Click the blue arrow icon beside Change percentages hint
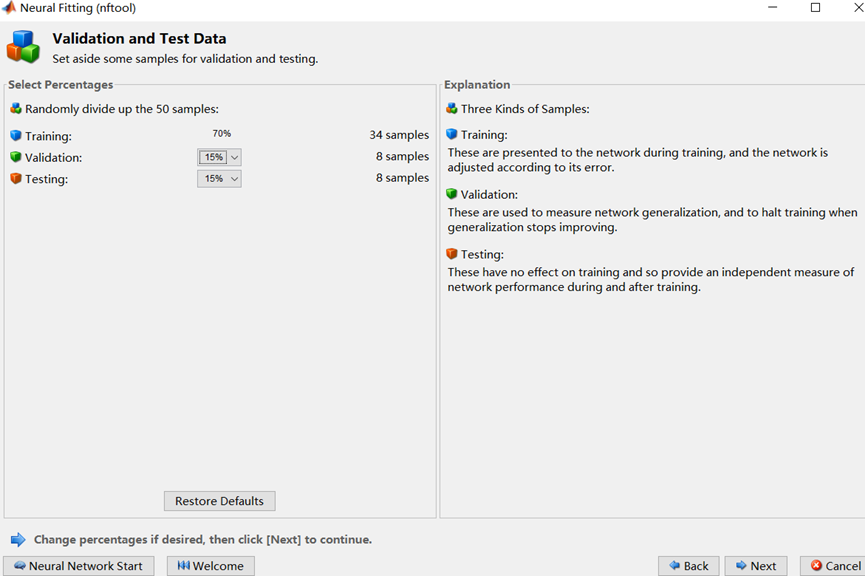This screenshot has height=576, width=865. coord(18,540)
